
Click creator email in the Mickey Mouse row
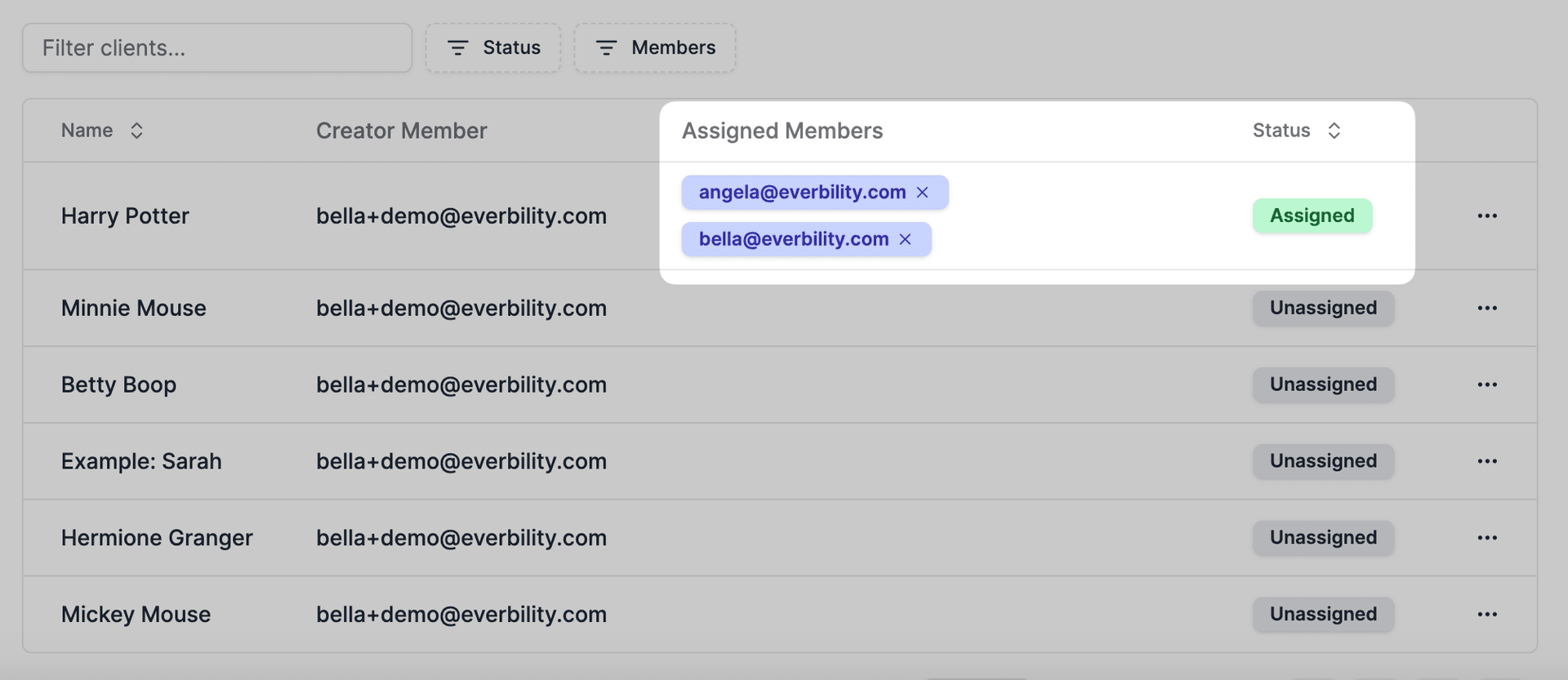tap(461, 614)
